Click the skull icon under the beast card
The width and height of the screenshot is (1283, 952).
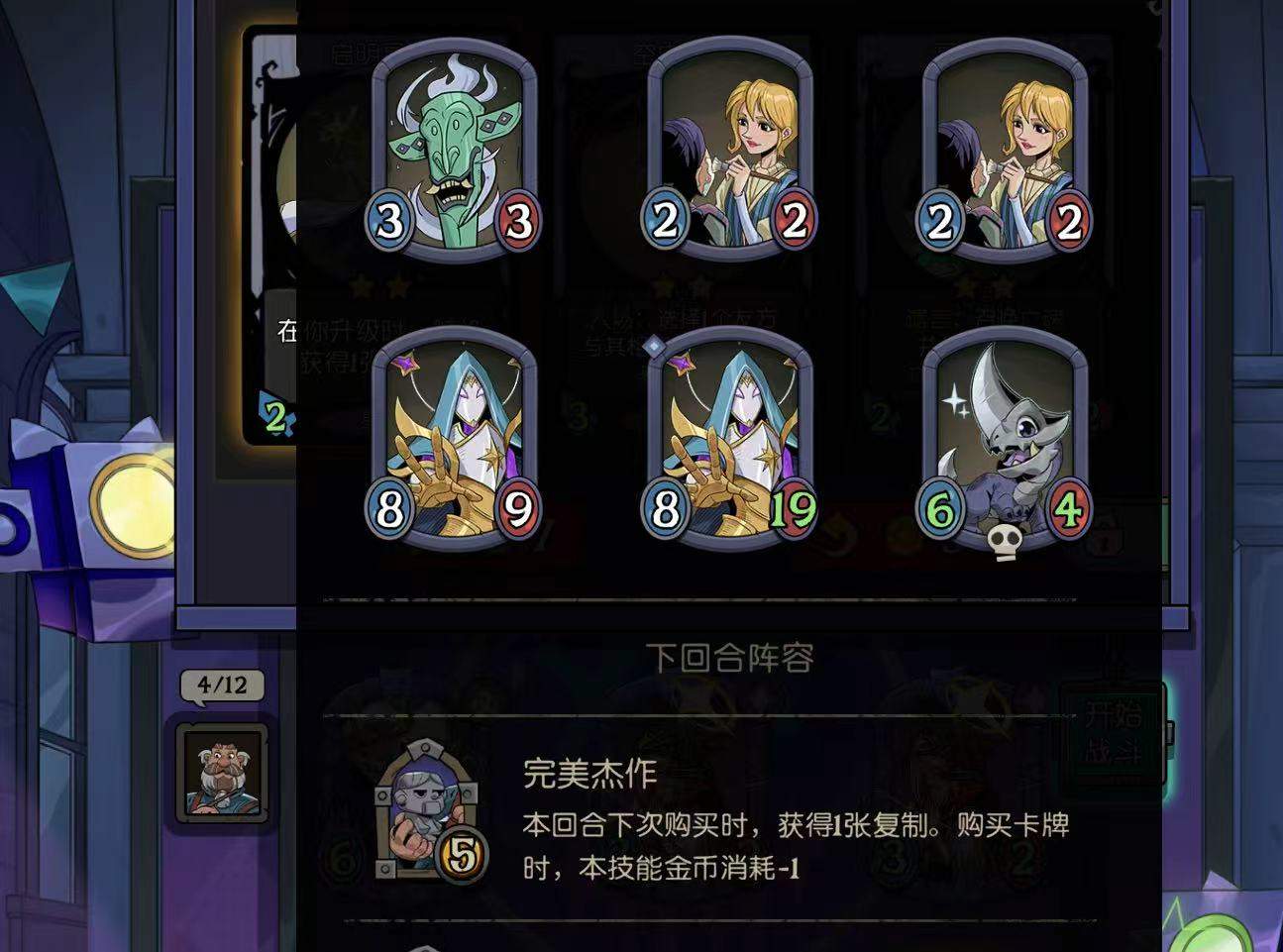[x=1005, y=542]
